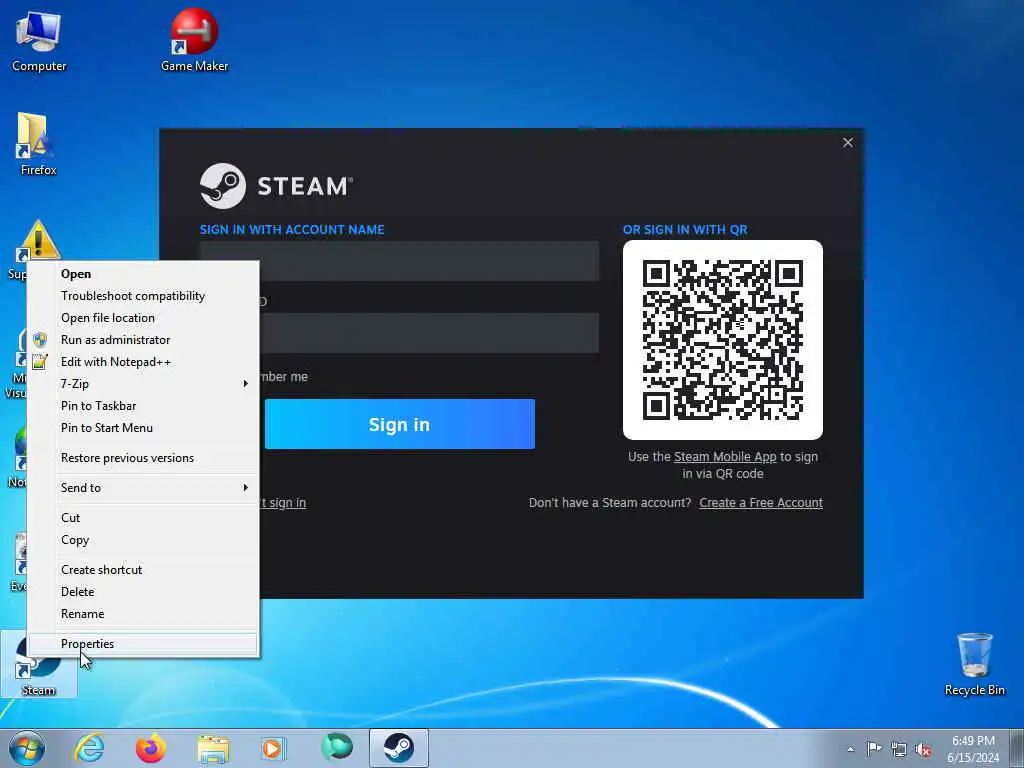Screen dimensions: 1024x768
Task: Click the green round taskbar app icon
Action: pos(336,747)
